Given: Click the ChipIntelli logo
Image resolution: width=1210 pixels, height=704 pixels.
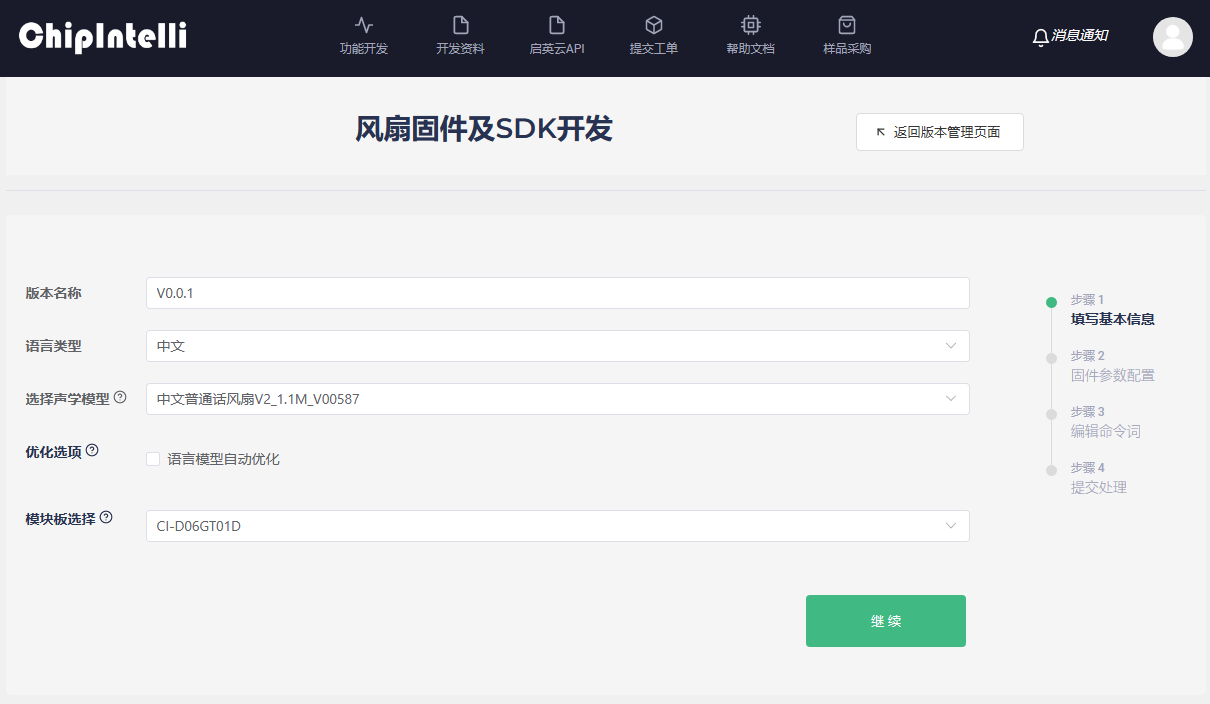Looking at the screenshot, I should tap(102, 37).
